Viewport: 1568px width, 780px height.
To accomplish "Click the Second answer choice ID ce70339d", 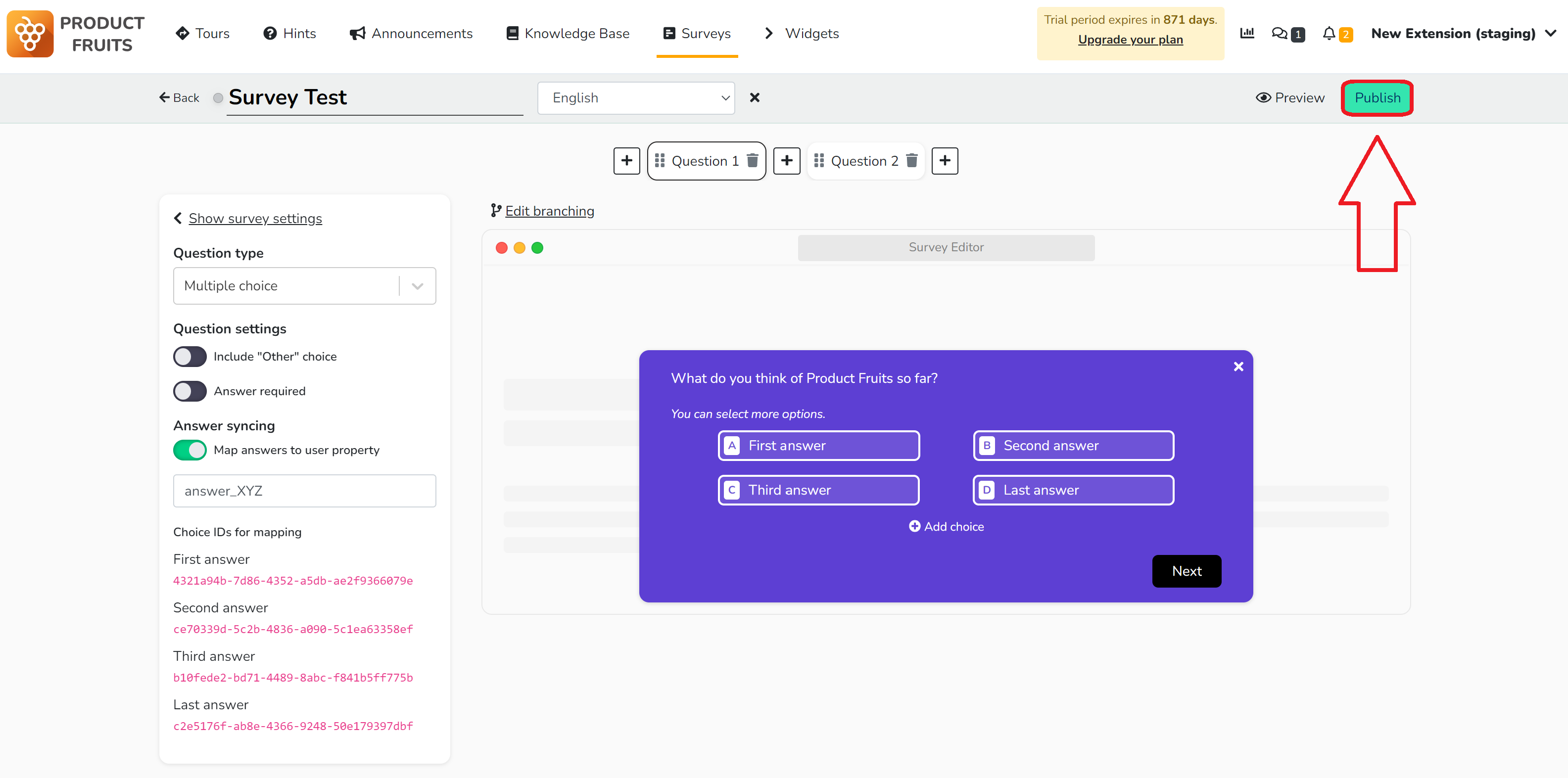I will click(293, 630).
